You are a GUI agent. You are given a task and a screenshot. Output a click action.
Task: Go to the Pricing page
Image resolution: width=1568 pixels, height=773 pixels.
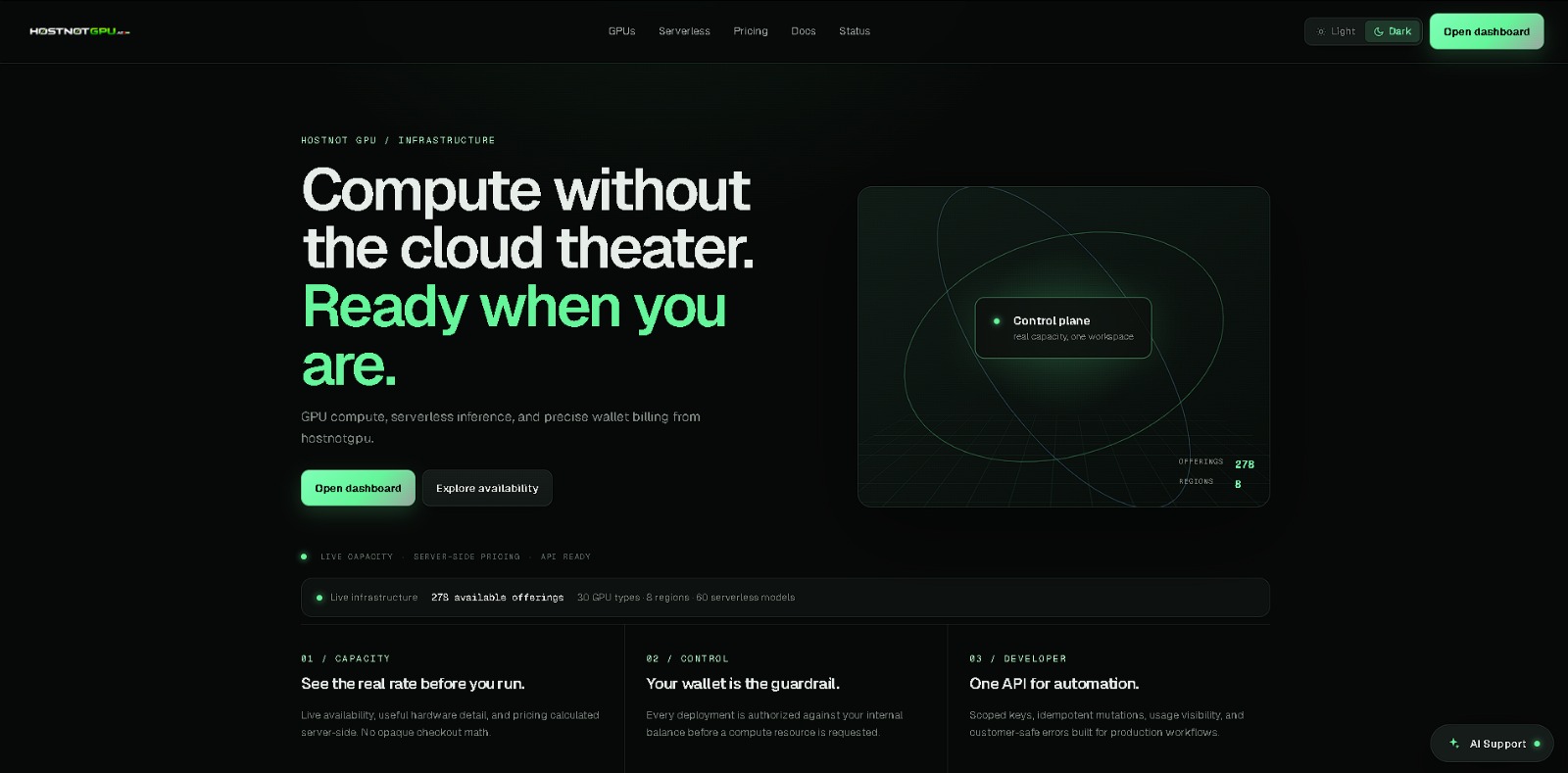(751, 31)
